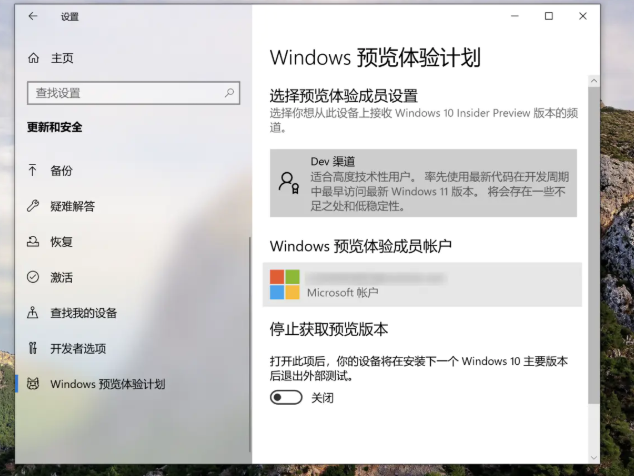
Task: Open the 疑难解答 troubleshoot section
Action: [73, 206]
